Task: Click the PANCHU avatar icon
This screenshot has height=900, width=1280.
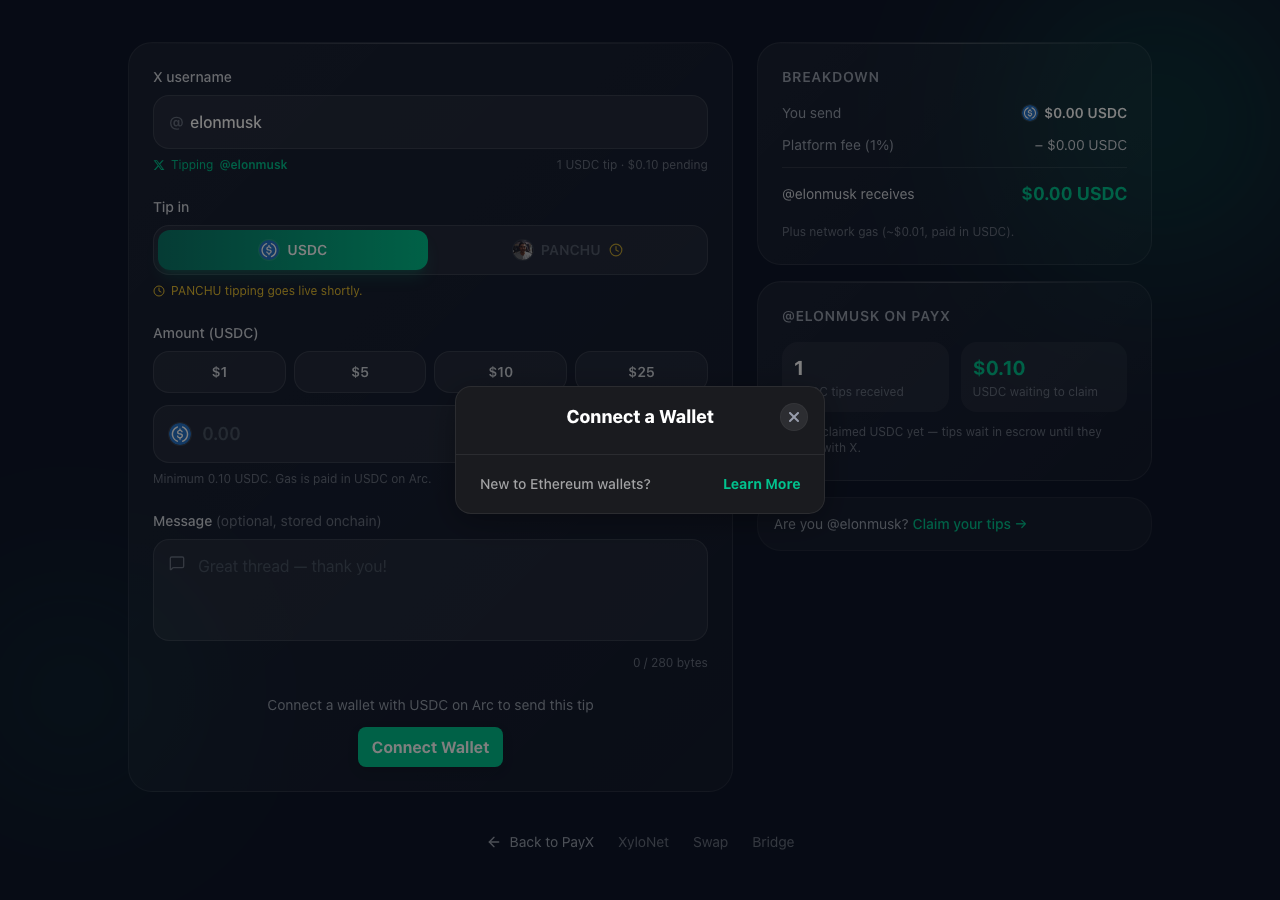Action: click(x=523, y=250)
